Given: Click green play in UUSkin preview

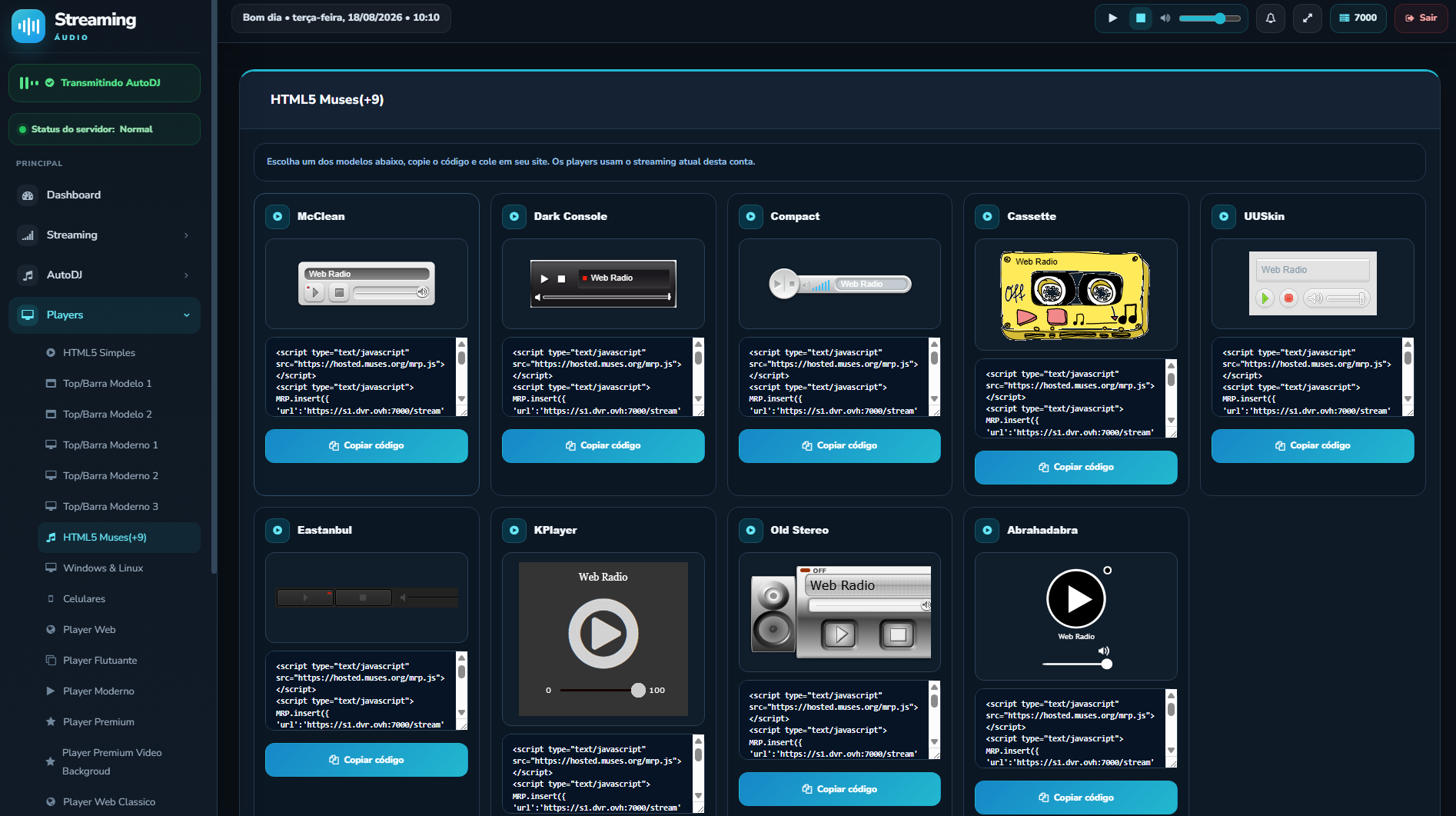Looking at the screenshot, I should pos(1265,298).
